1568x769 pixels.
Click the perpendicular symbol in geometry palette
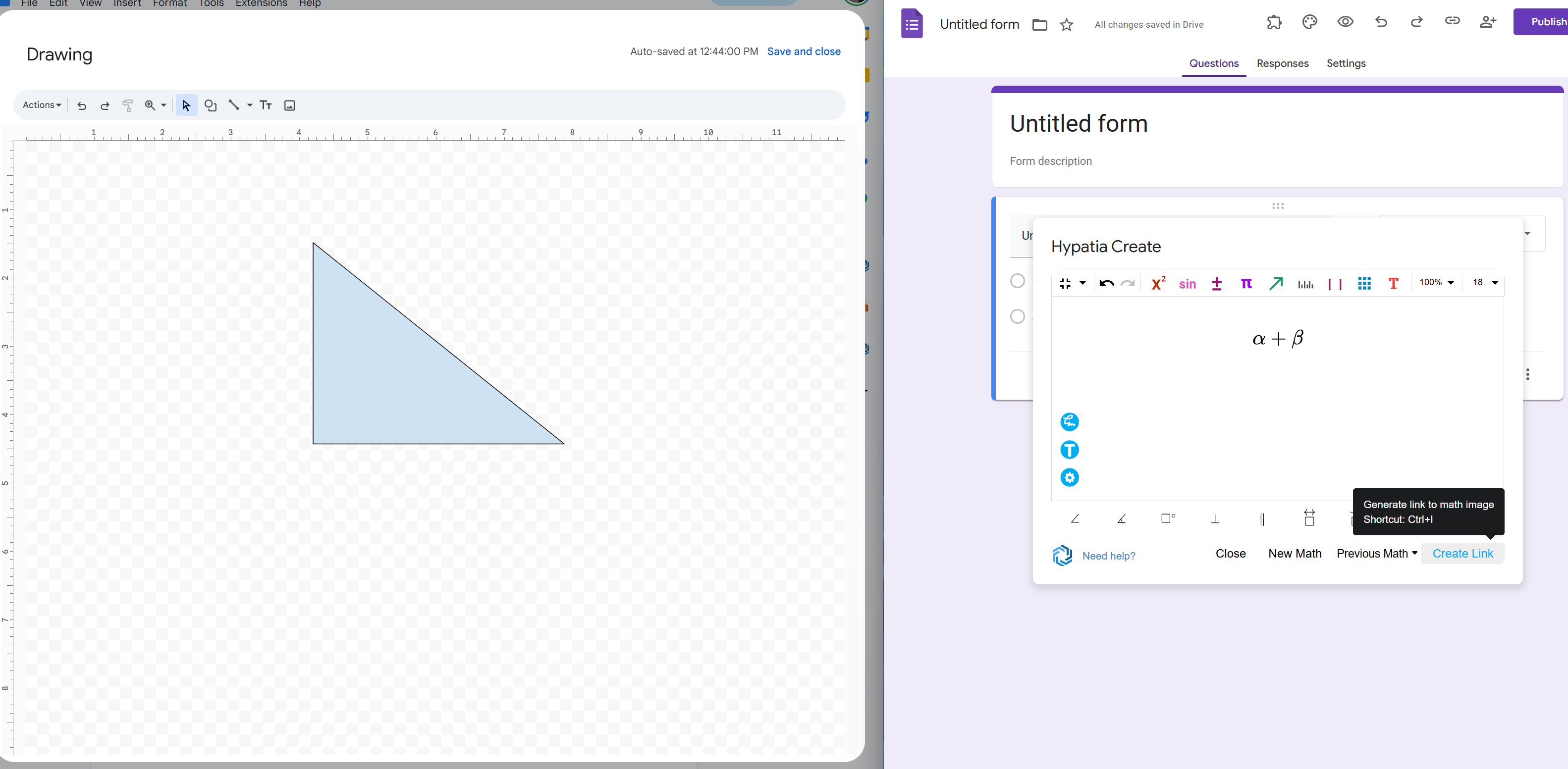[x=1215, y=519]
